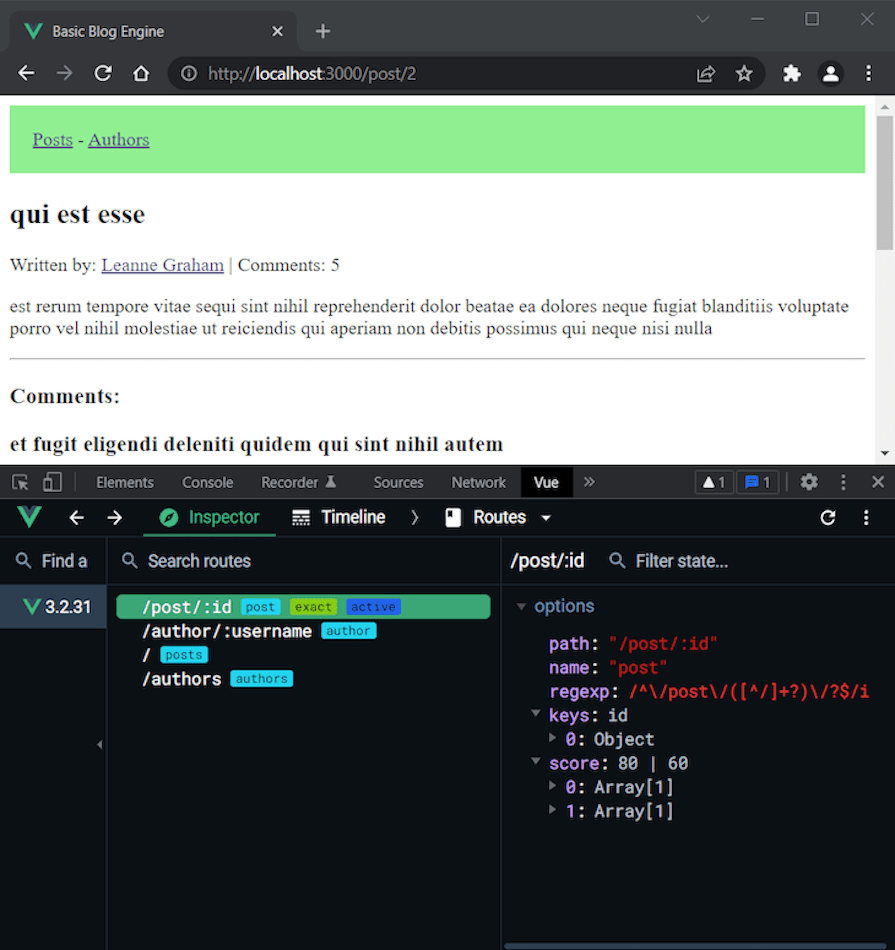Refresh Vue devtools with the reload icon

point(827,517)
